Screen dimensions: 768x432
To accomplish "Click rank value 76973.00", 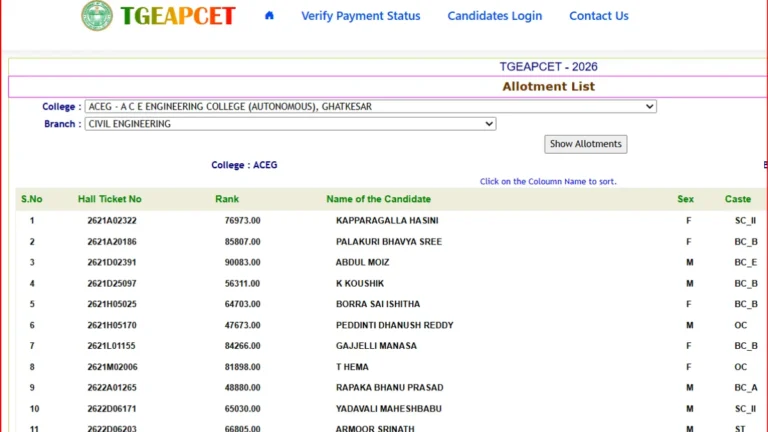I will pyautogui.click(x=242, y=220).
